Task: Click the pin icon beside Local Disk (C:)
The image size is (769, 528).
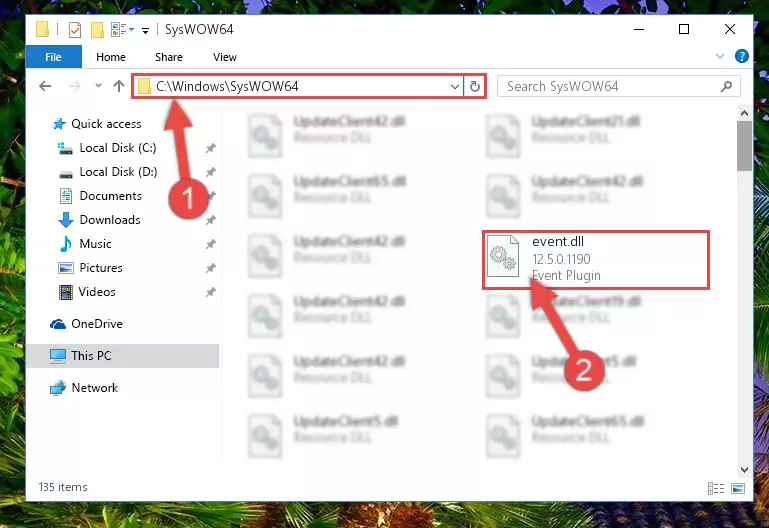Action: point(210,148)
